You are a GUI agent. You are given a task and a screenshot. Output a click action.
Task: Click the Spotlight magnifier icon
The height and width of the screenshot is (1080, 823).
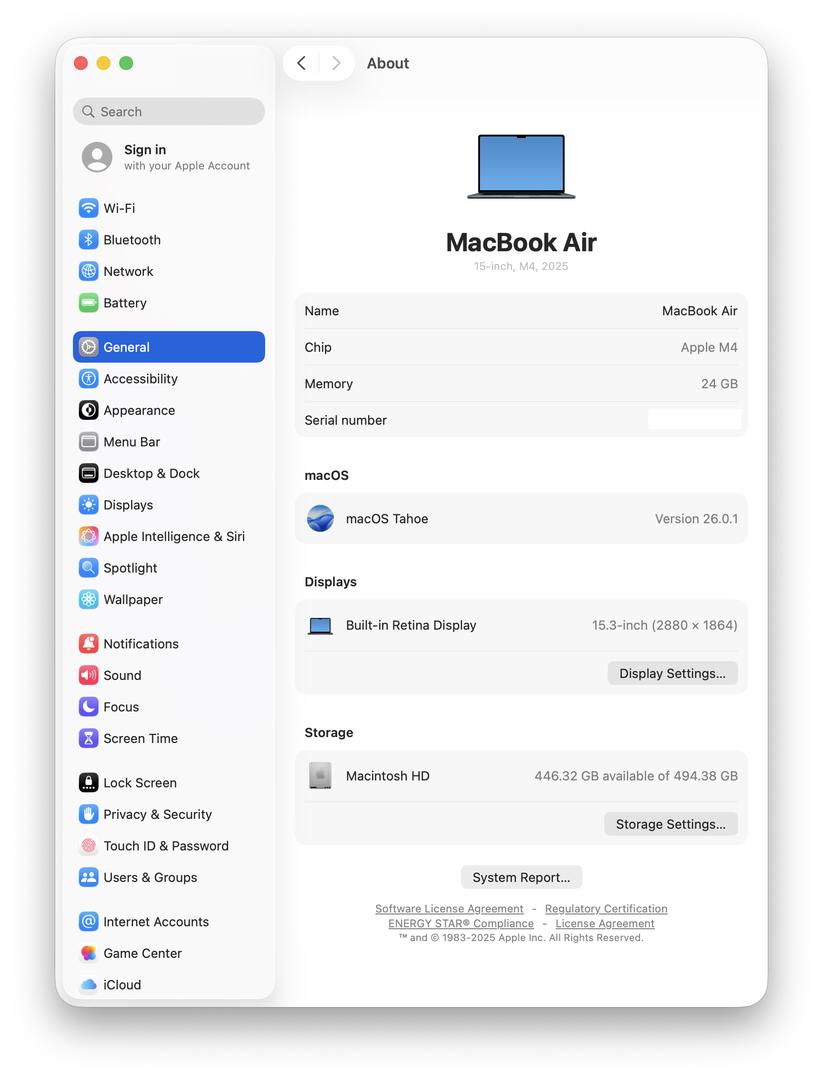tap(89, 568)
